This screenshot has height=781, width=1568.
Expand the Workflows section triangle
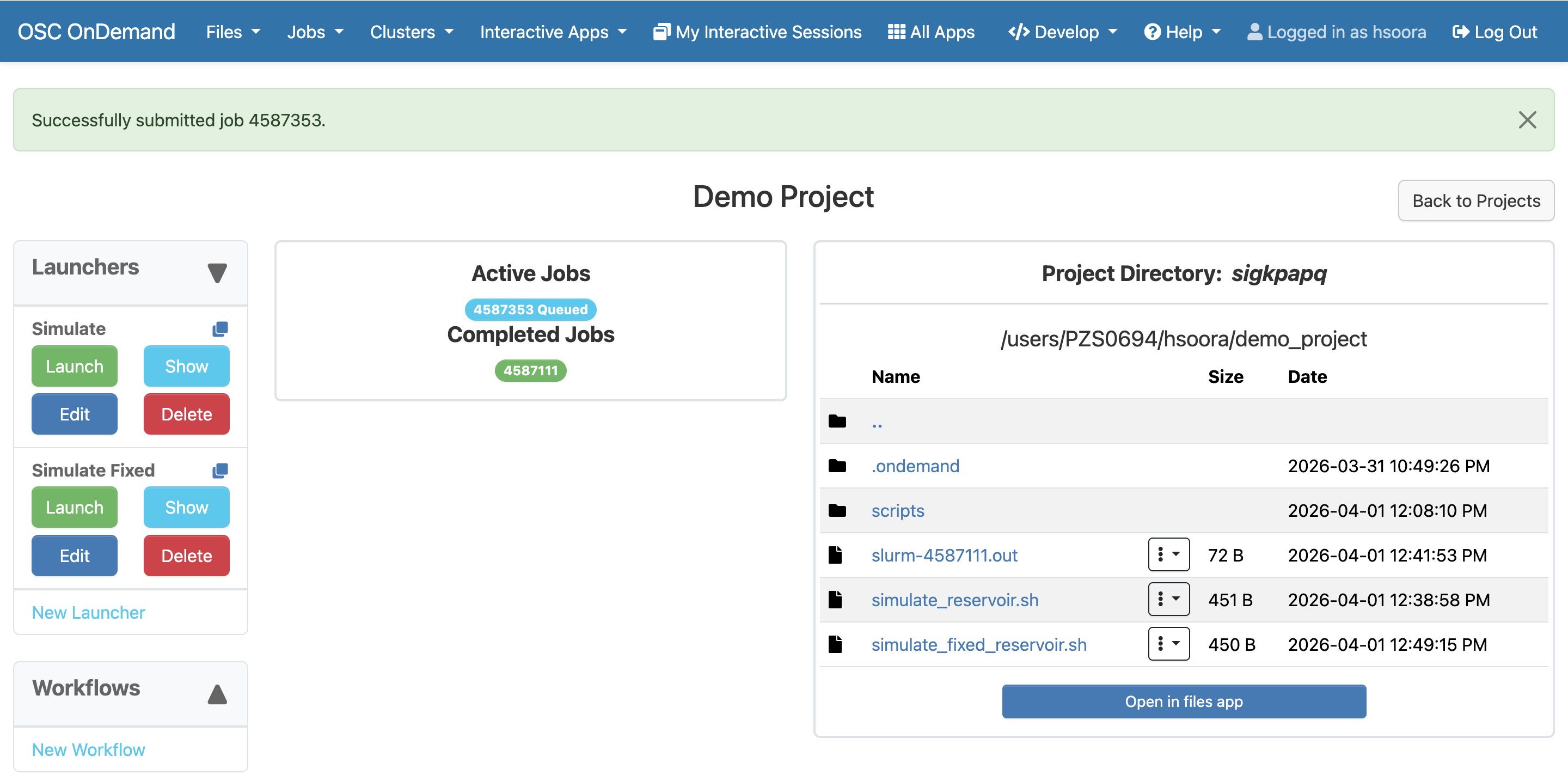(217, 694)
